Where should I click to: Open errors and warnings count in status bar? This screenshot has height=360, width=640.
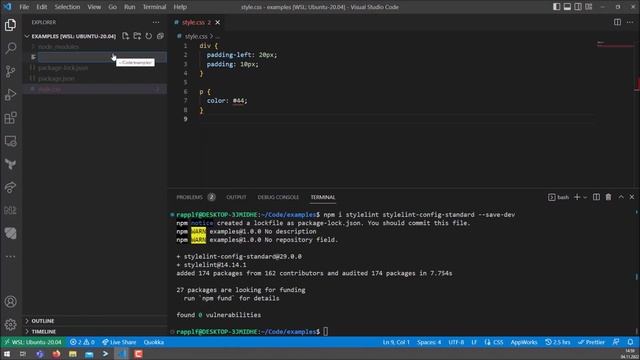82,342
